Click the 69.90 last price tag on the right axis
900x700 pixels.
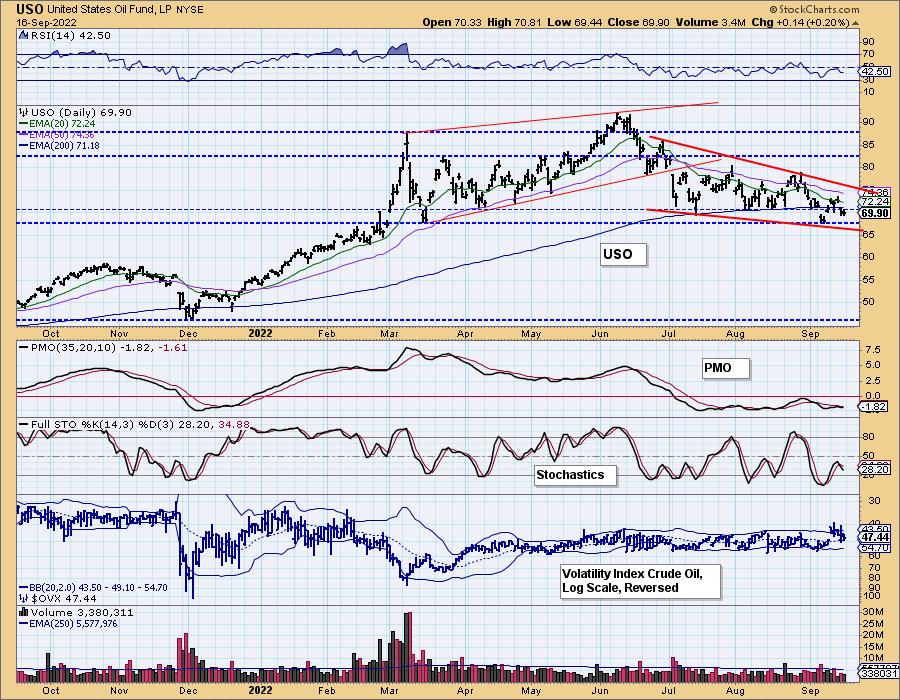876,213
